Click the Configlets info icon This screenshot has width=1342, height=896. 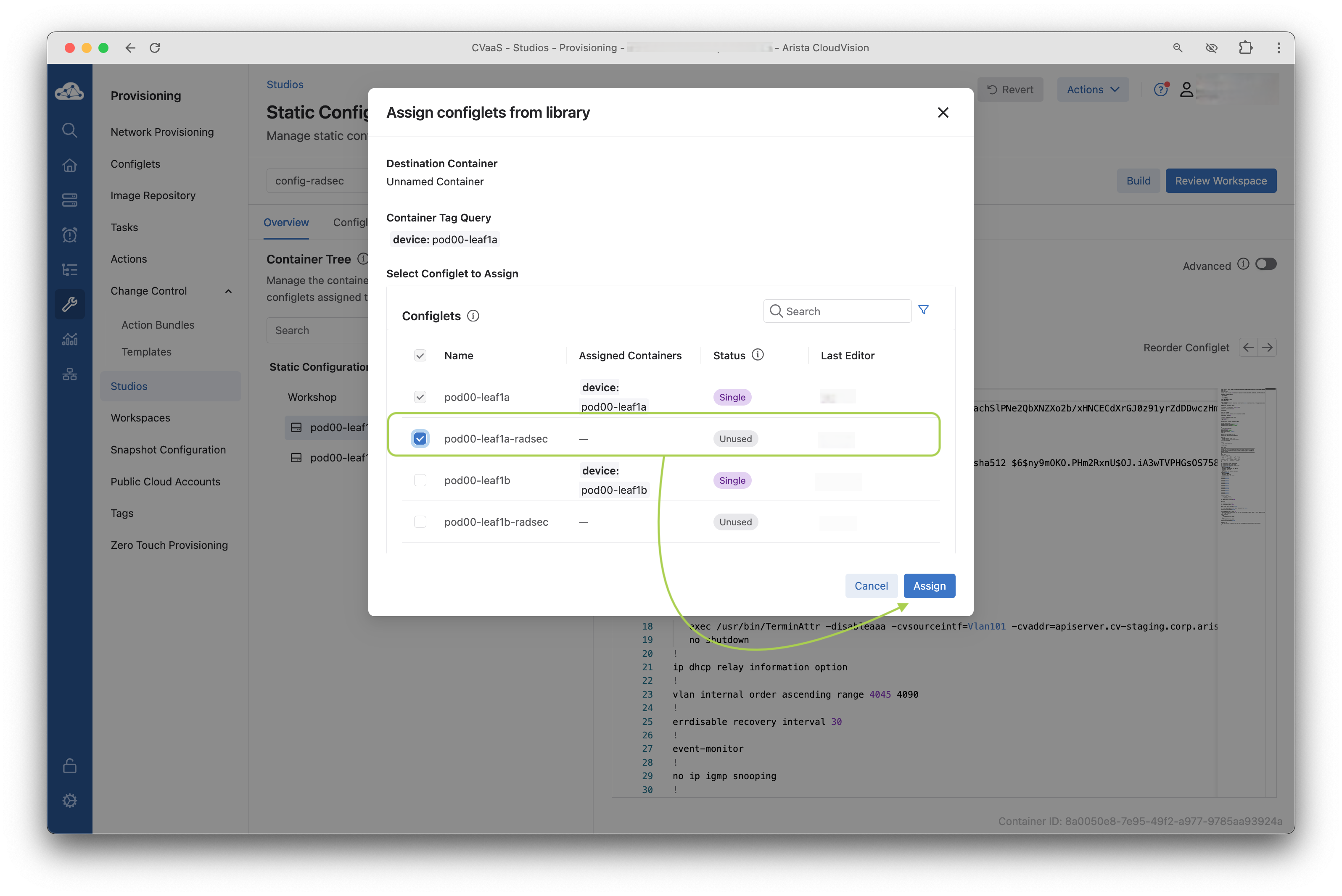click(x=473, y=316)
